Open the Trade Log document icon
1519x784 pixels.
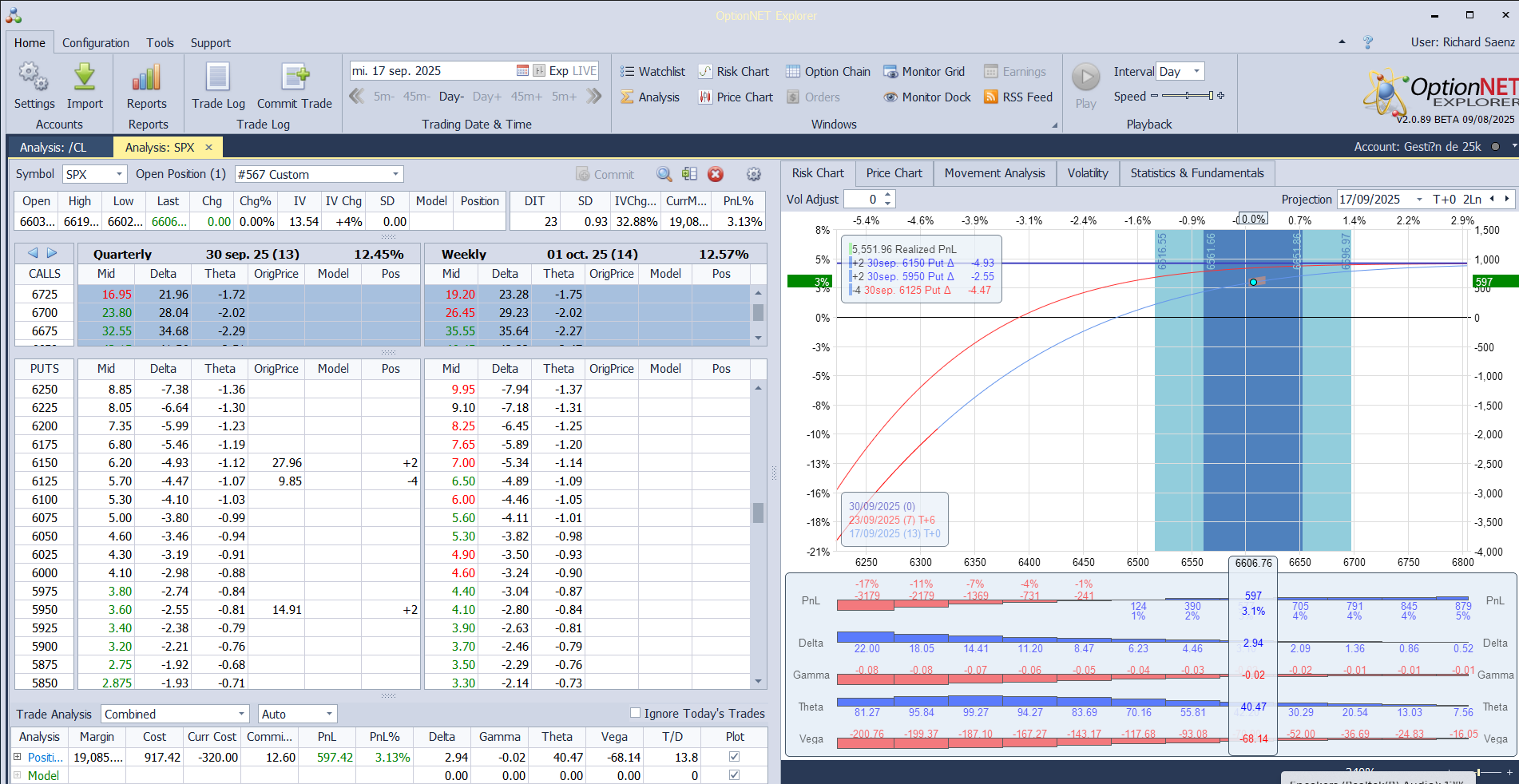pos(218,77)
